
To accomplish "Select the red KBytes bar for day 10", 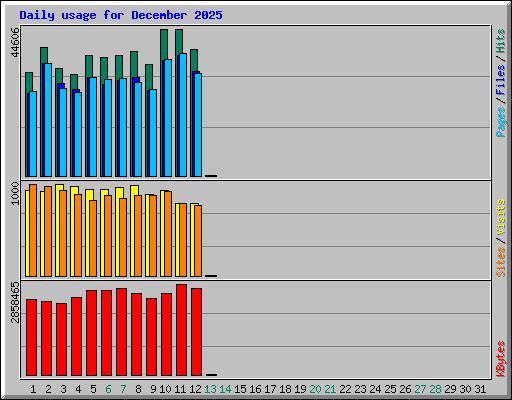I will click(x=166, y=334).
